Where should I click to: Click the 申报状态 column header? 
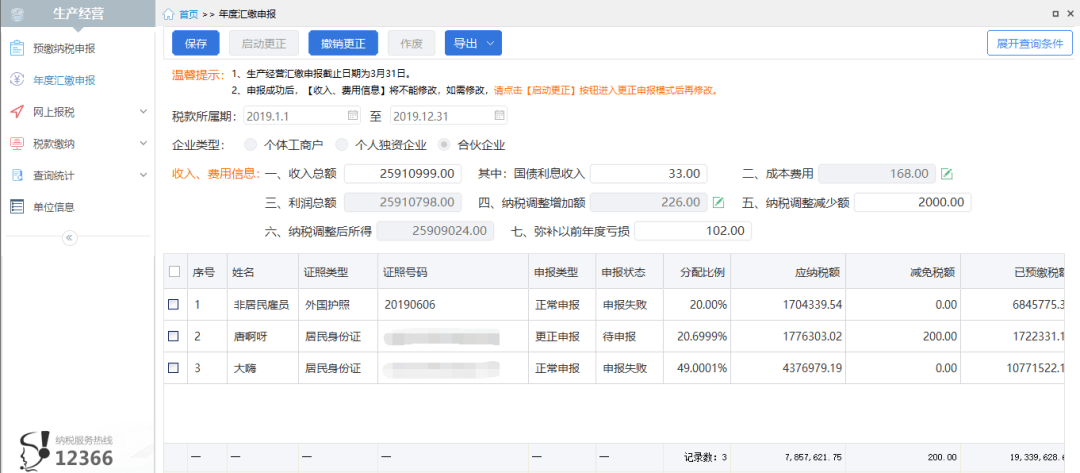pyautogui.click(x=629, y=272)
